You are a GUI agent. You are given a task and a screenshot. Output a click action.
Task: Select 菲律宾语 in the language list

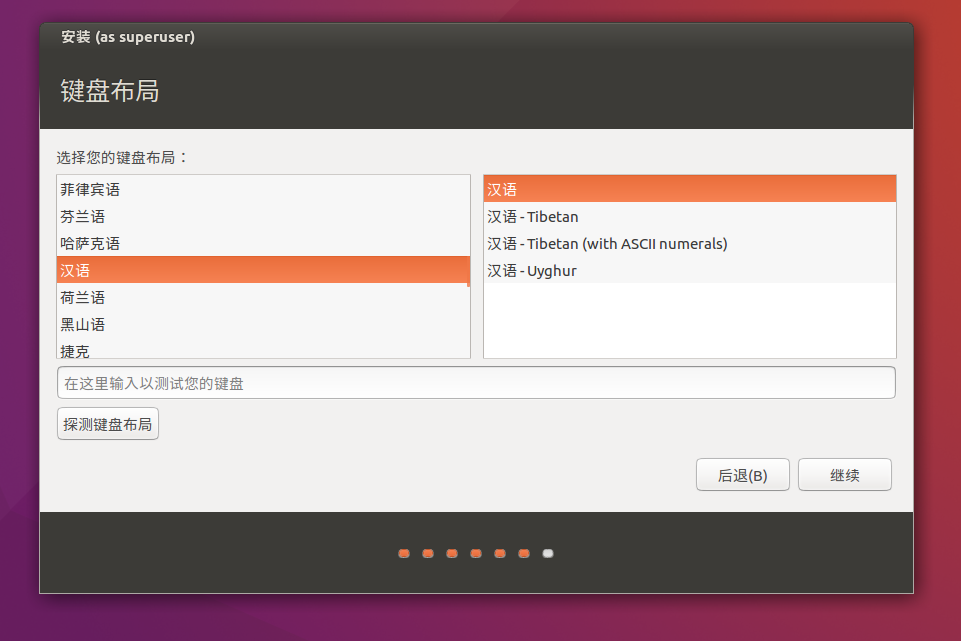(x=263, y=189)
